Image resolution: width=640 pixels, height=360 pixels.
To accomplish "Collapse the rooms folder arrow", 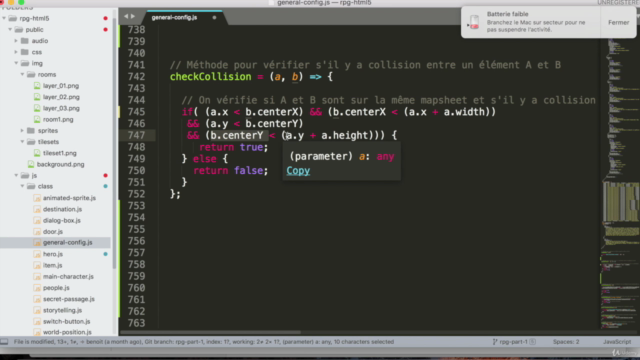I will coord(22,74).
